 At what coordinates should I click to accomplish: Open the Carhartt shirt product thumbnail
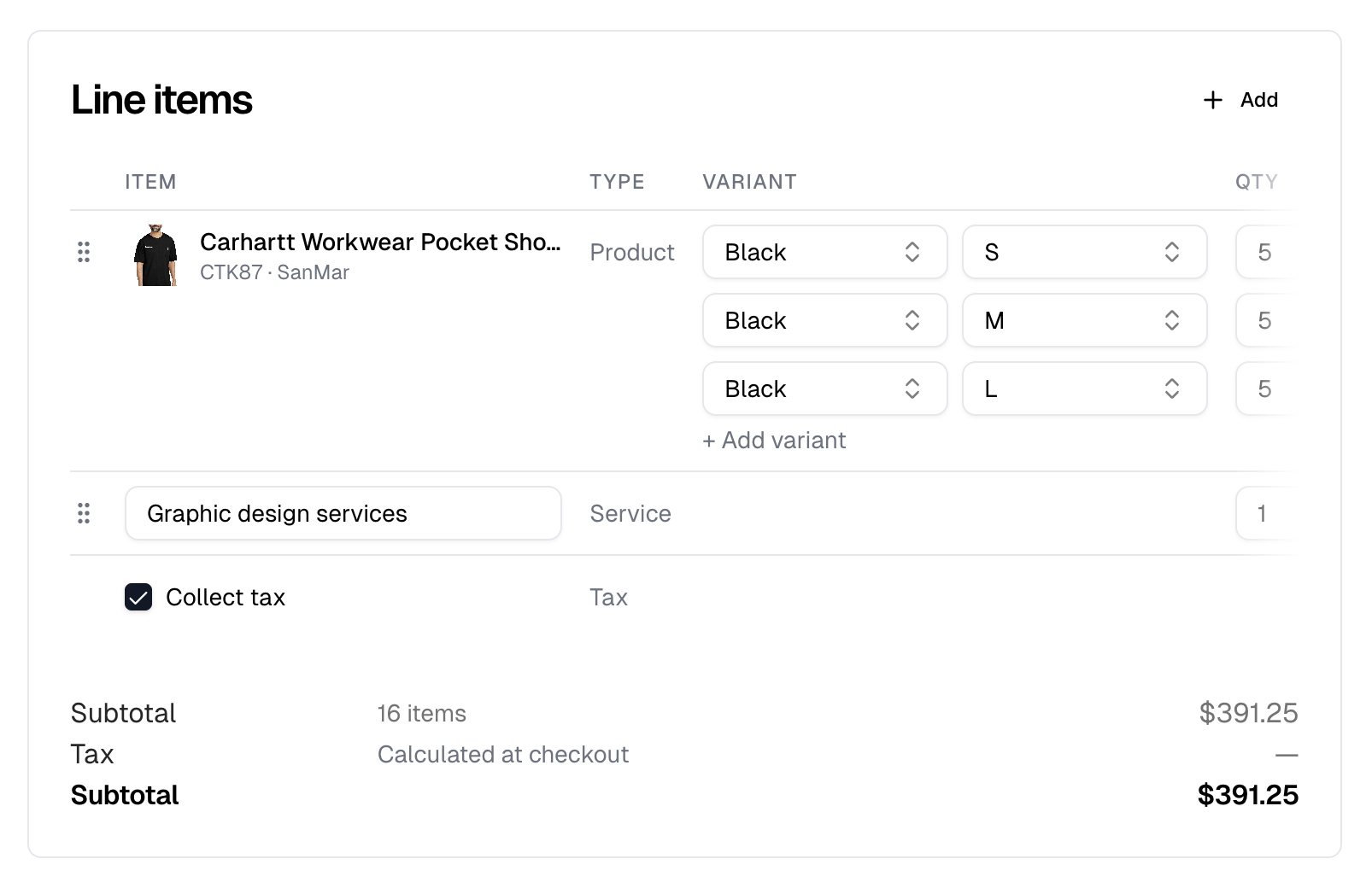coord(155,255)
